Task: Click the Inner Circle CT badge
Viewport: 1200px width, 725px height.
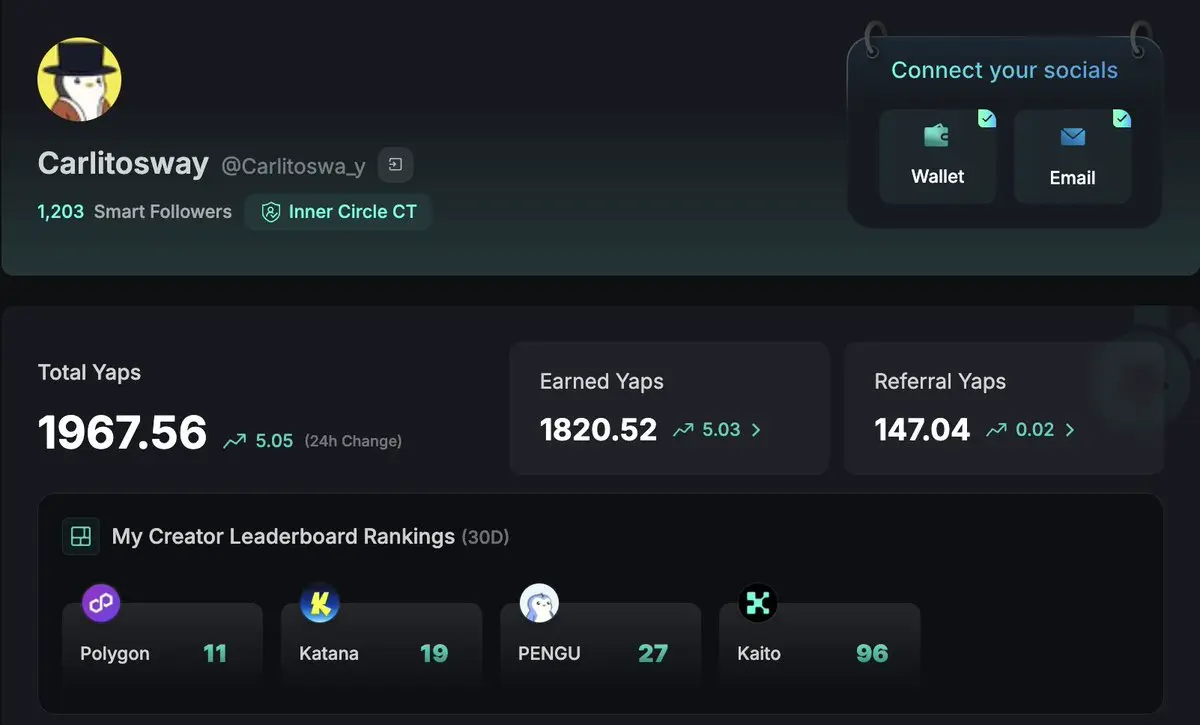Action: (x=338, y=212)
